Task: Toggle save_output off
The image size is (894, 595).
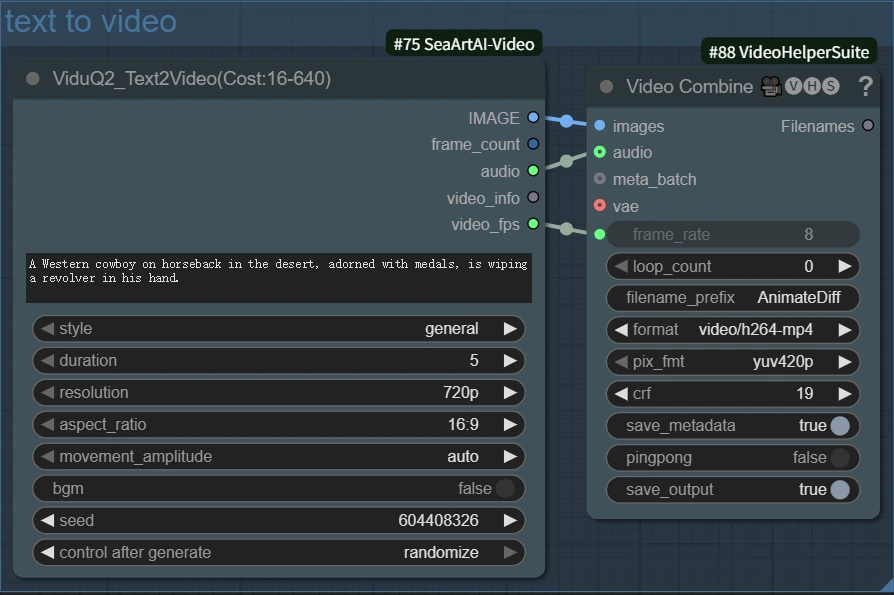Action: coord(840,490)
